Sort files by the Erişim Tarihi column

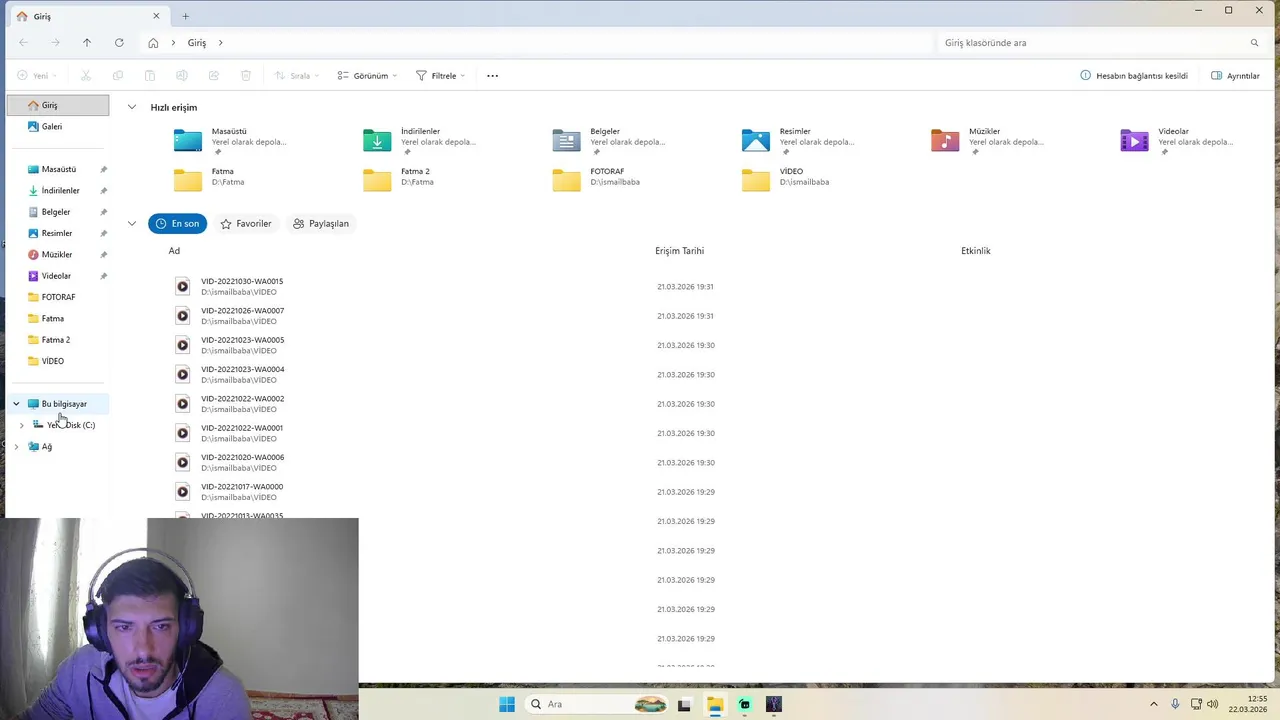(x=680, y=251)
